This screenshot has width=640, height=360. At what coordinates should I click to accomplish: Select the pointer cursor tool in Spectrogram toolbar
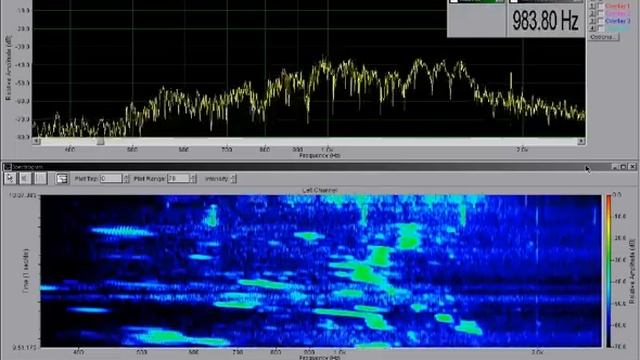click(x=10, y=178)
